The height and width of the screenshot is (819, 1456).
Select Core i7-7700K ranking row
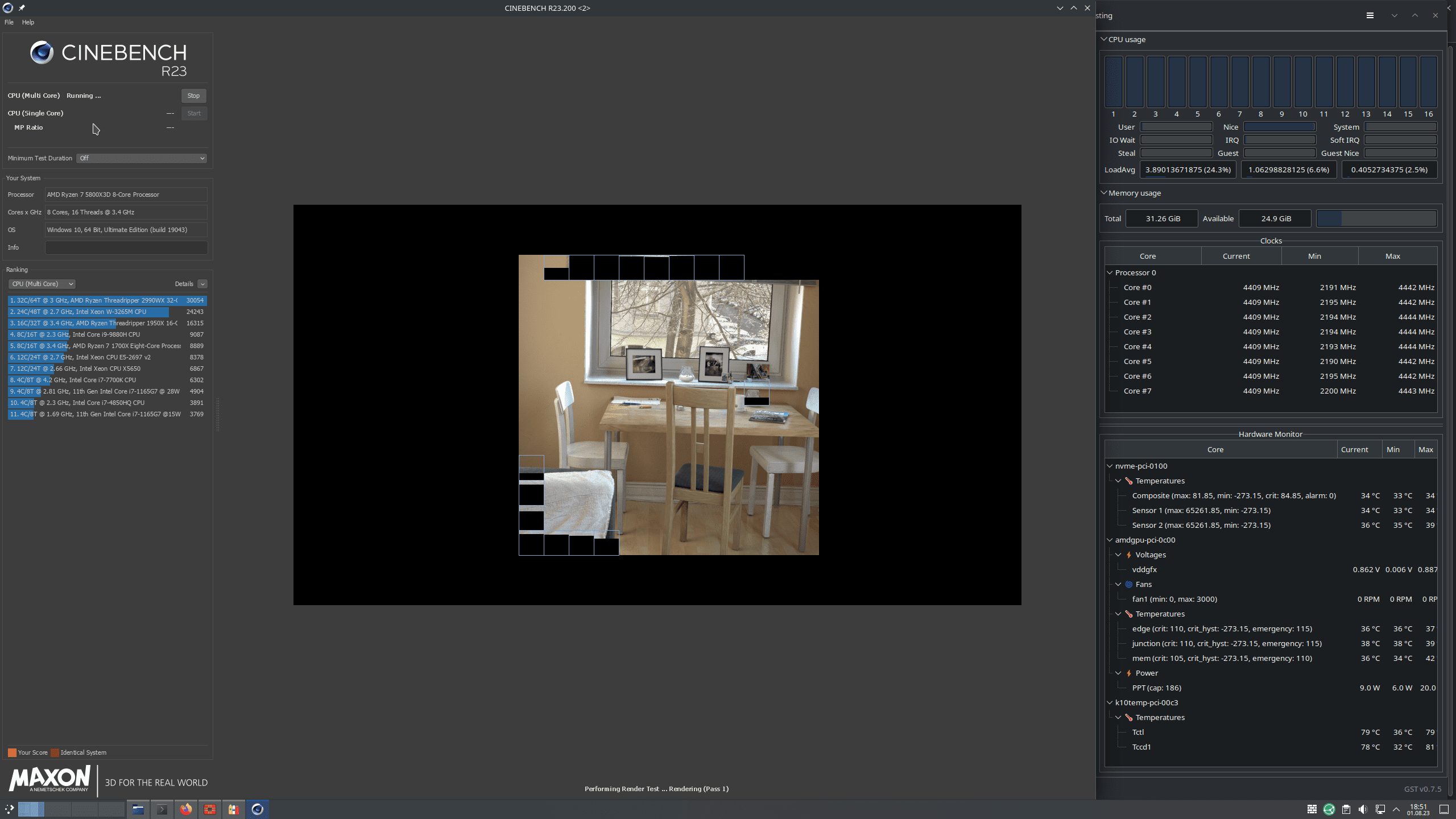tap(107, 380)
